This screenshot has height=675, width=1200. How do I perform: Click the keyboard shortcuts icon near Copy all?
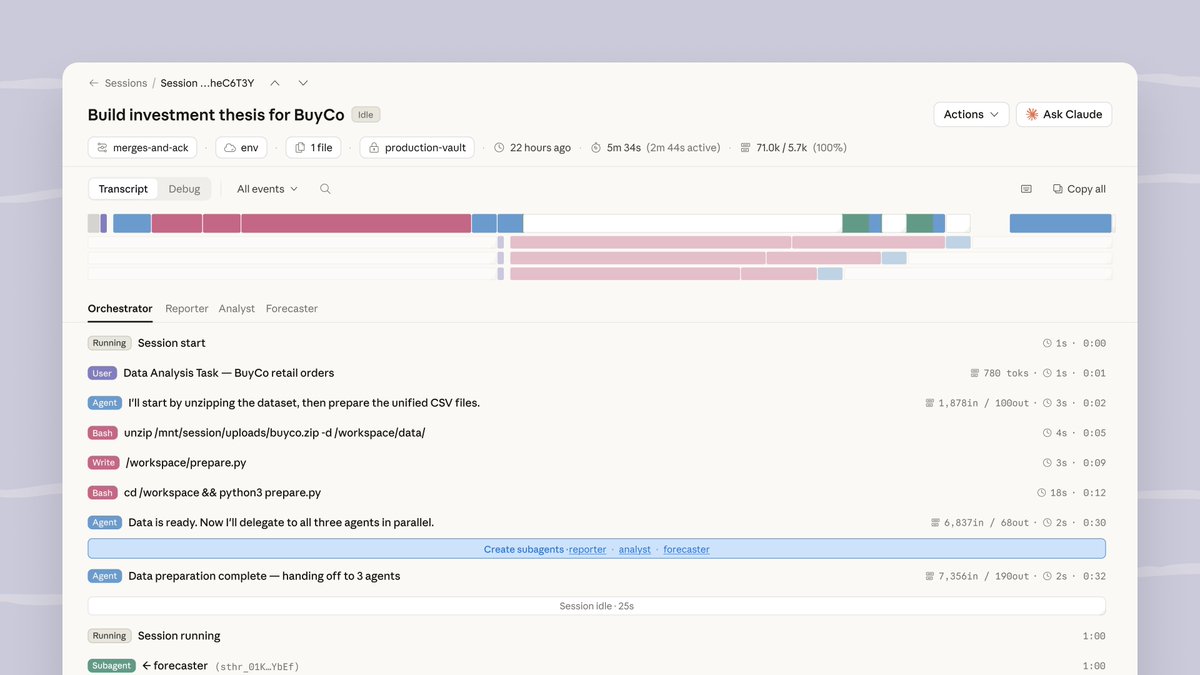[1026, 189]
